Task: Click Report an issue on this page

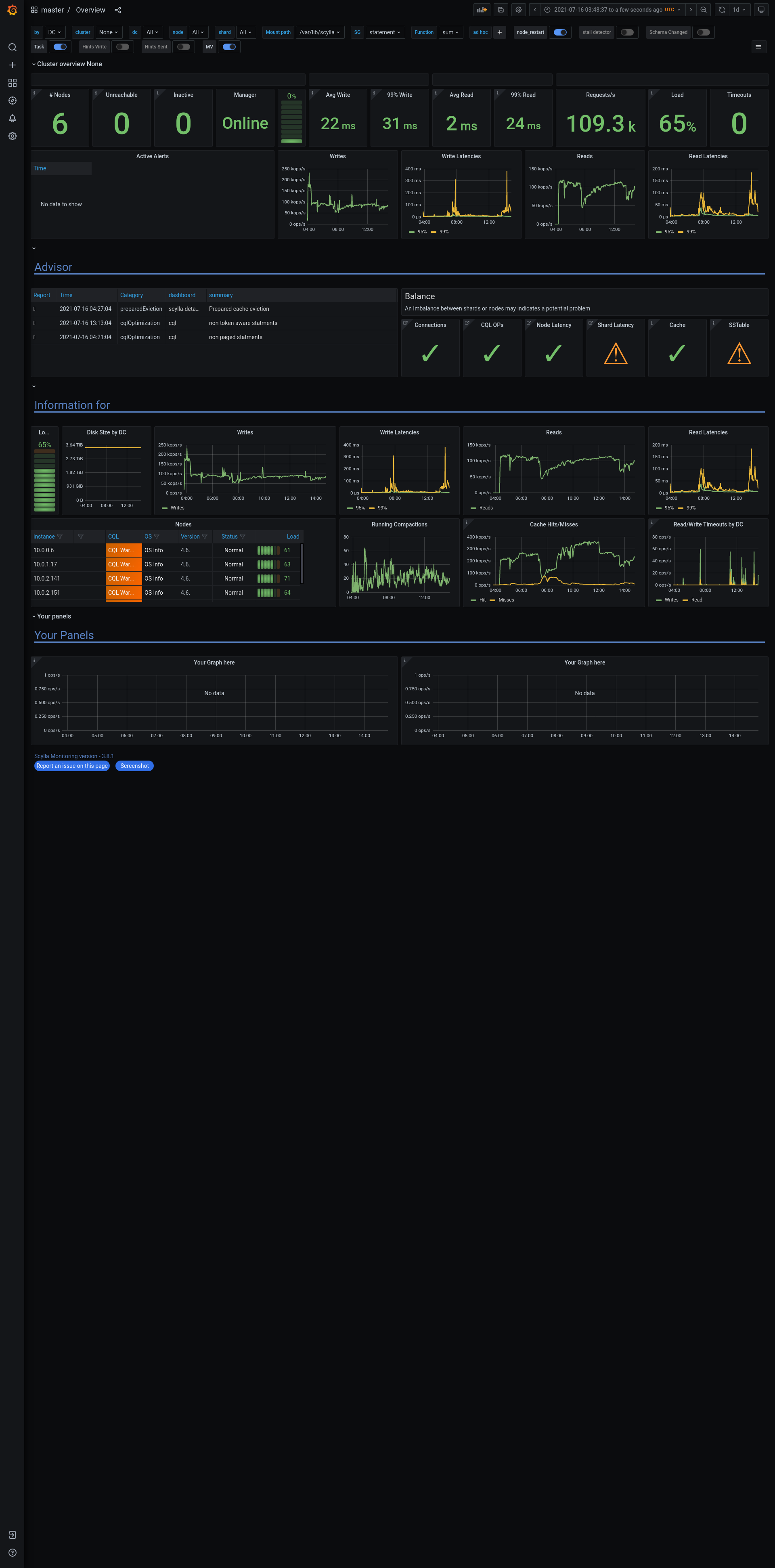Action: [72, 766]
